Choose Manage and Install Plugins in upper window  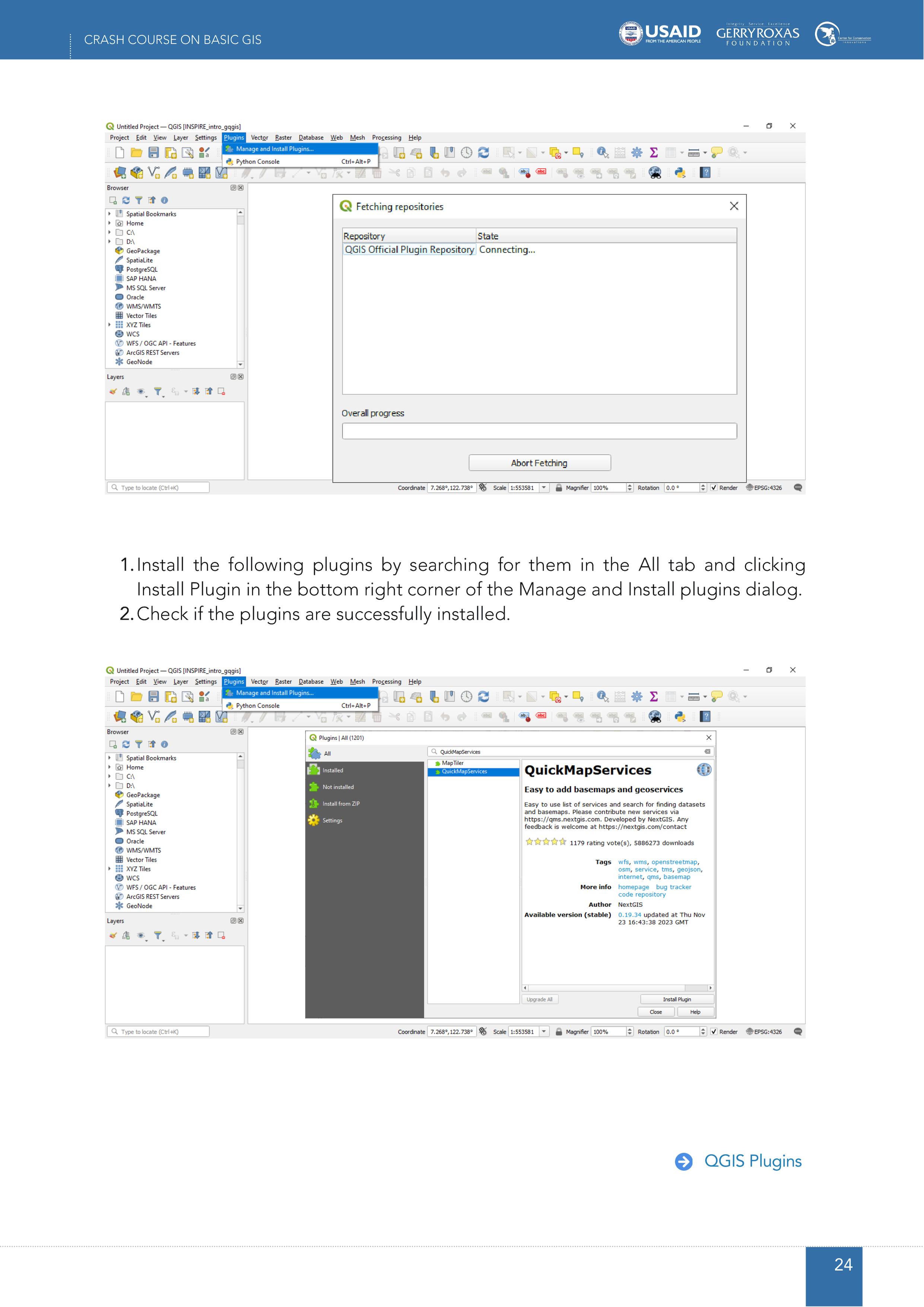coord(274,149)
